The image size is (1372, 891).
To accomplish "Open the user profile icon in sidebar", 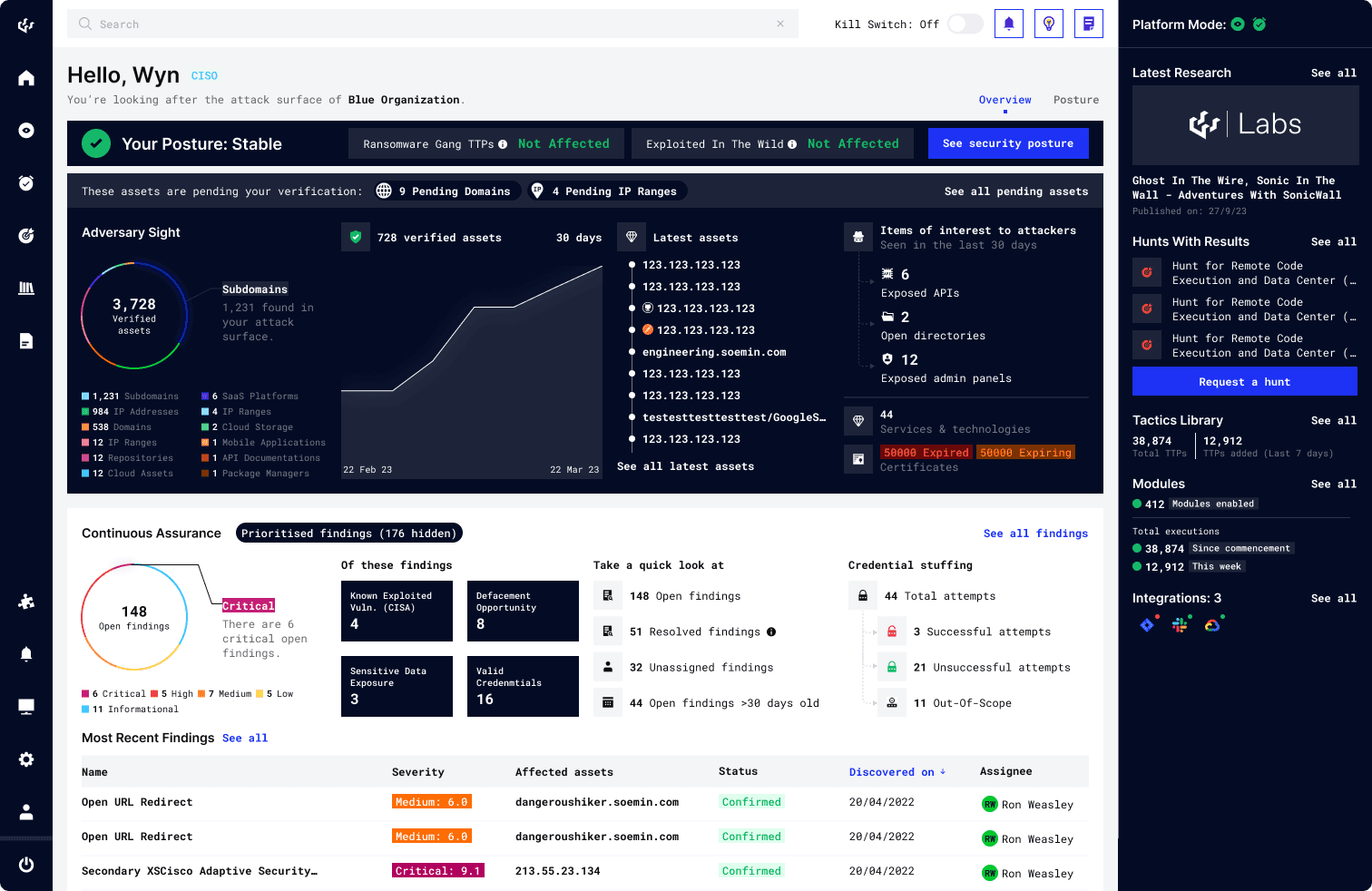I will pyautogui.click(x=26, y=812).
